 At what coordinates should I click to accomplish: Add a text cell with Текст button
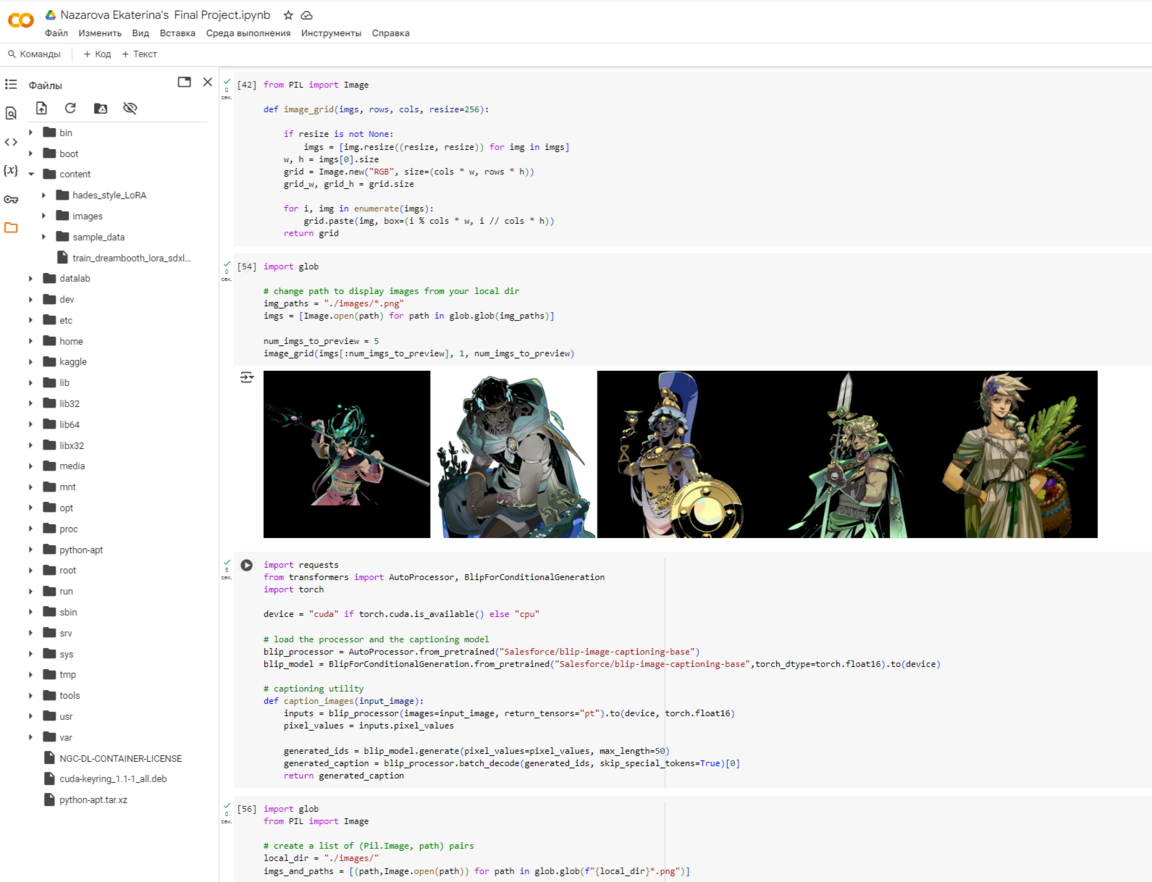(140, 54)
